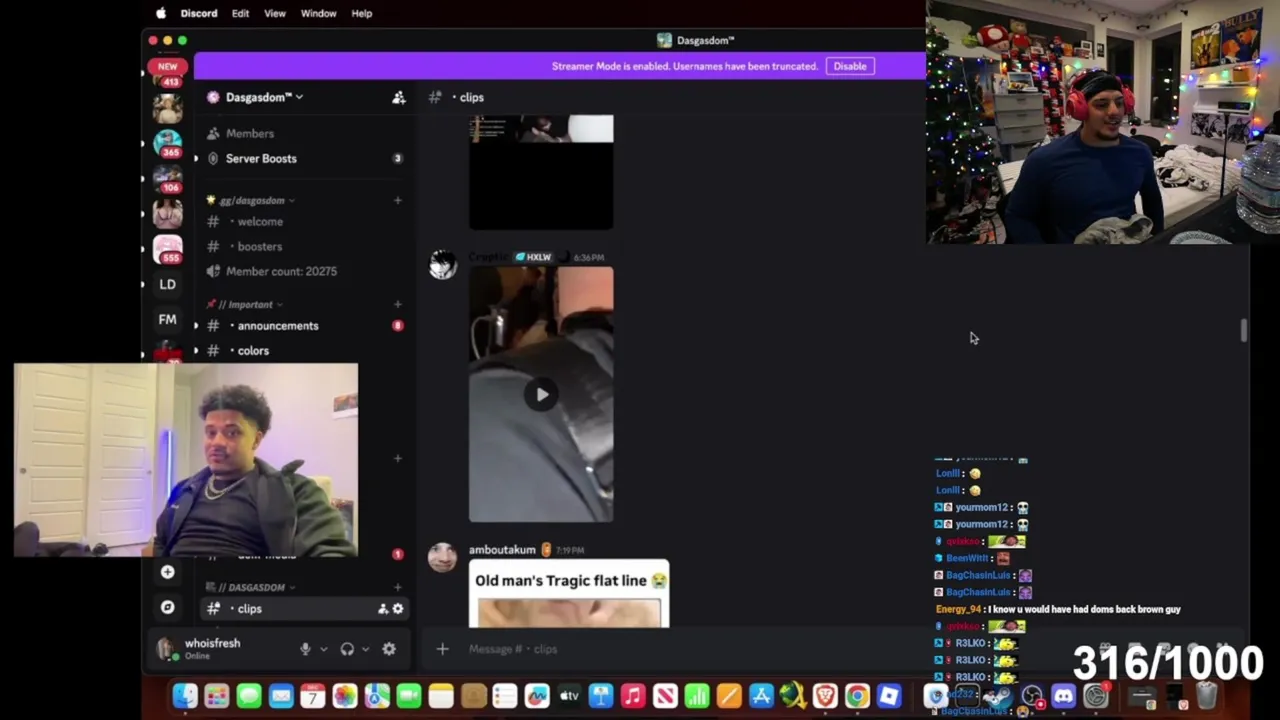Open the View menu
This screenshot has height=720, width=1280.
274,13
